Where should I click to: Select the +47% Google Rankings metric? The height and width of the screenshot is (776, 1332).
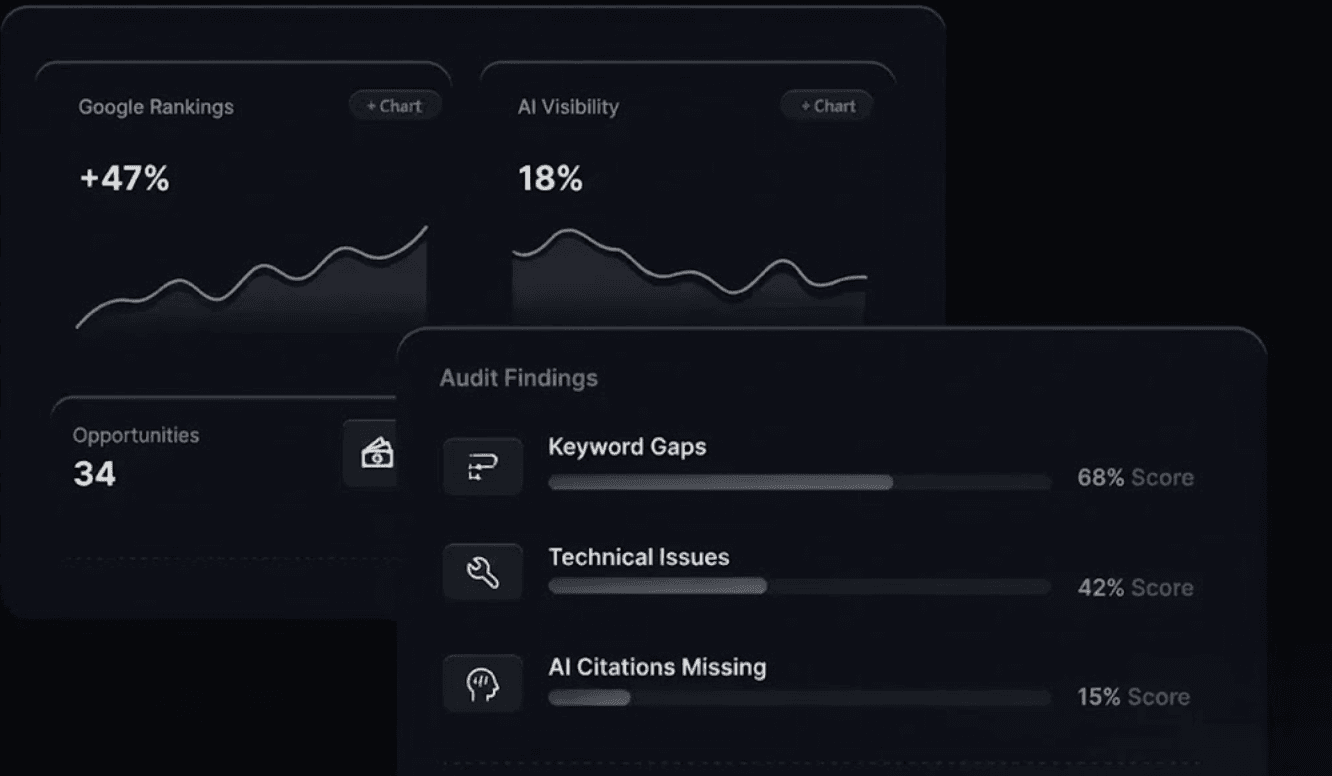(x=124, y=180)
